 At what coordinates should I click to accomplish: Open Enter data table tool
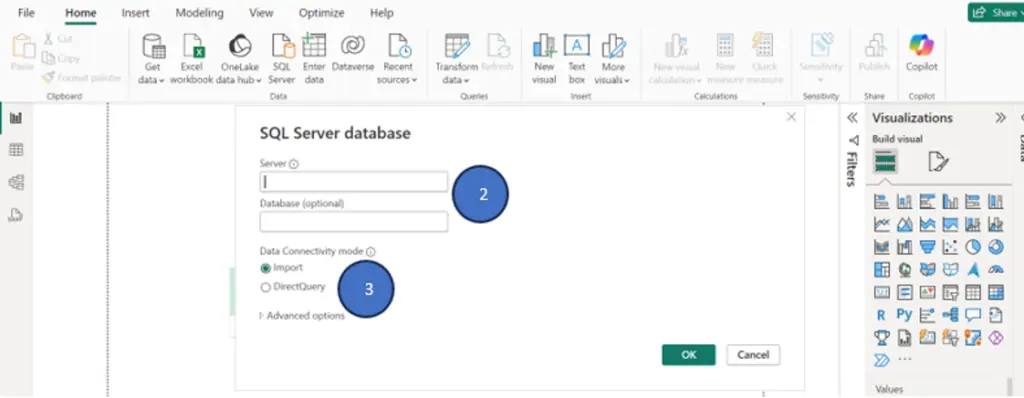point(314,59)
